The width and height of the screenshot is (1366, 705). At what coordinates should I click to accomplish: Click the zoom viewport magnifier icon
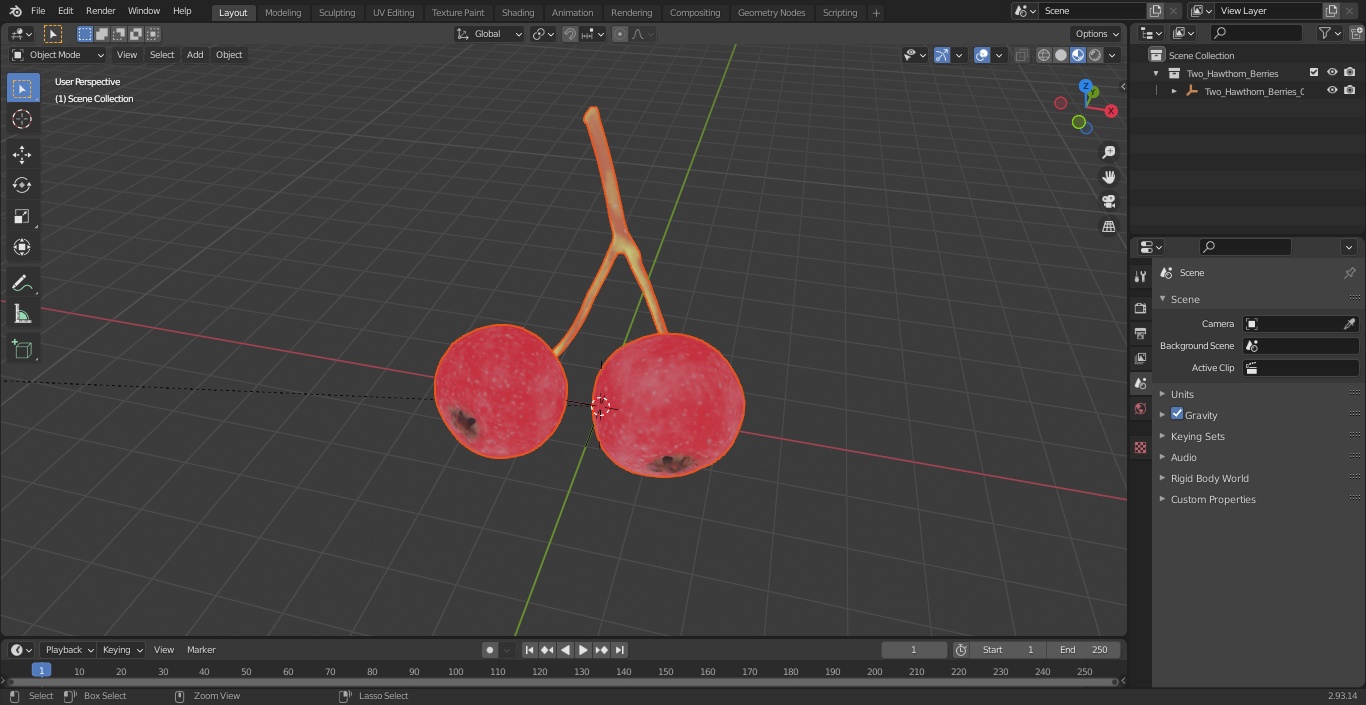pyautogui.click(x=1108, y=152)
